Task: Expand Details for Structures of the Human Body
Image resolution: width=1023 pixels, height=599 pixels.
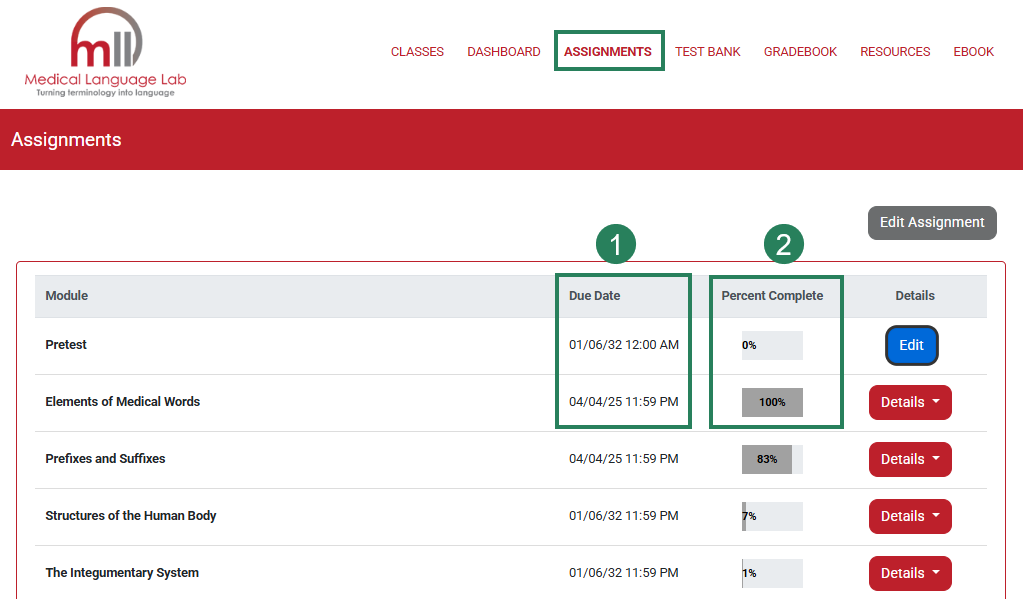Action: [x=910, y=516]
